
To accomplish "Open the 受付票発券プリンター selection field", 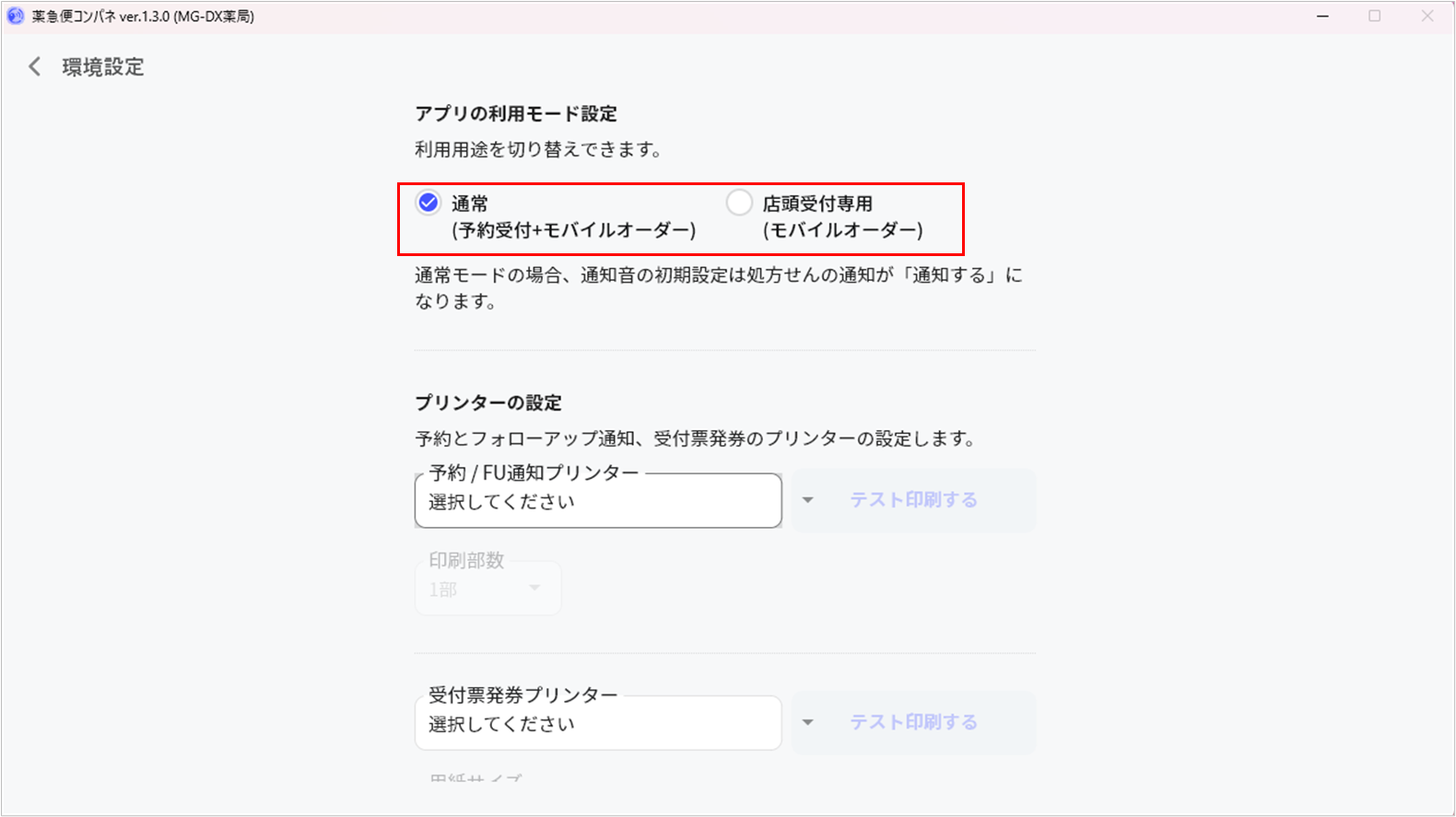I will pos(598,724).
